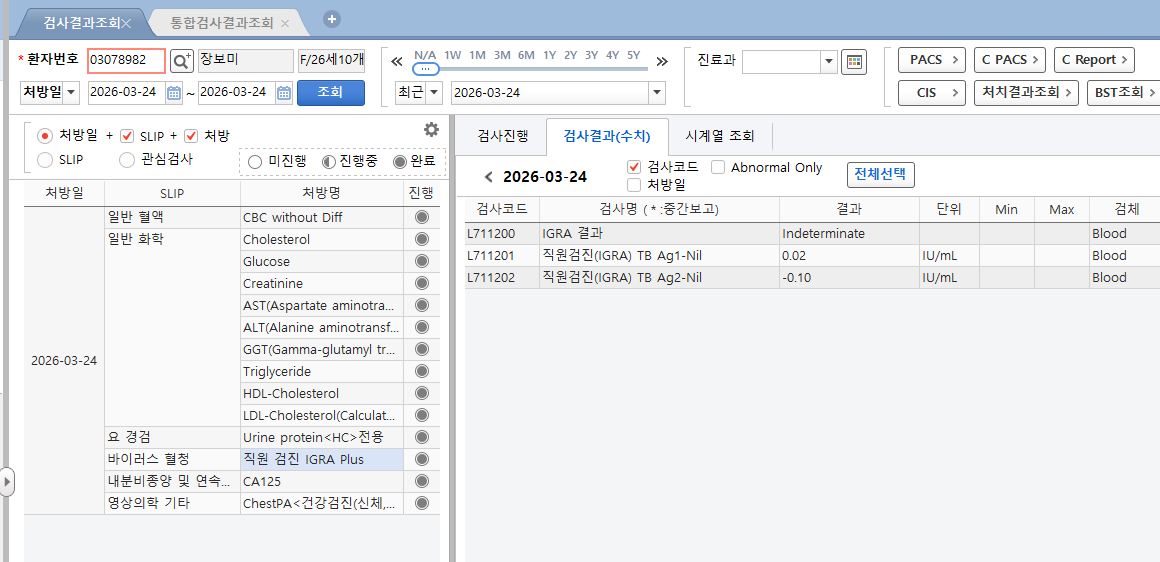
Task: Click the 전체선택 button
Action: coord(880,175)
